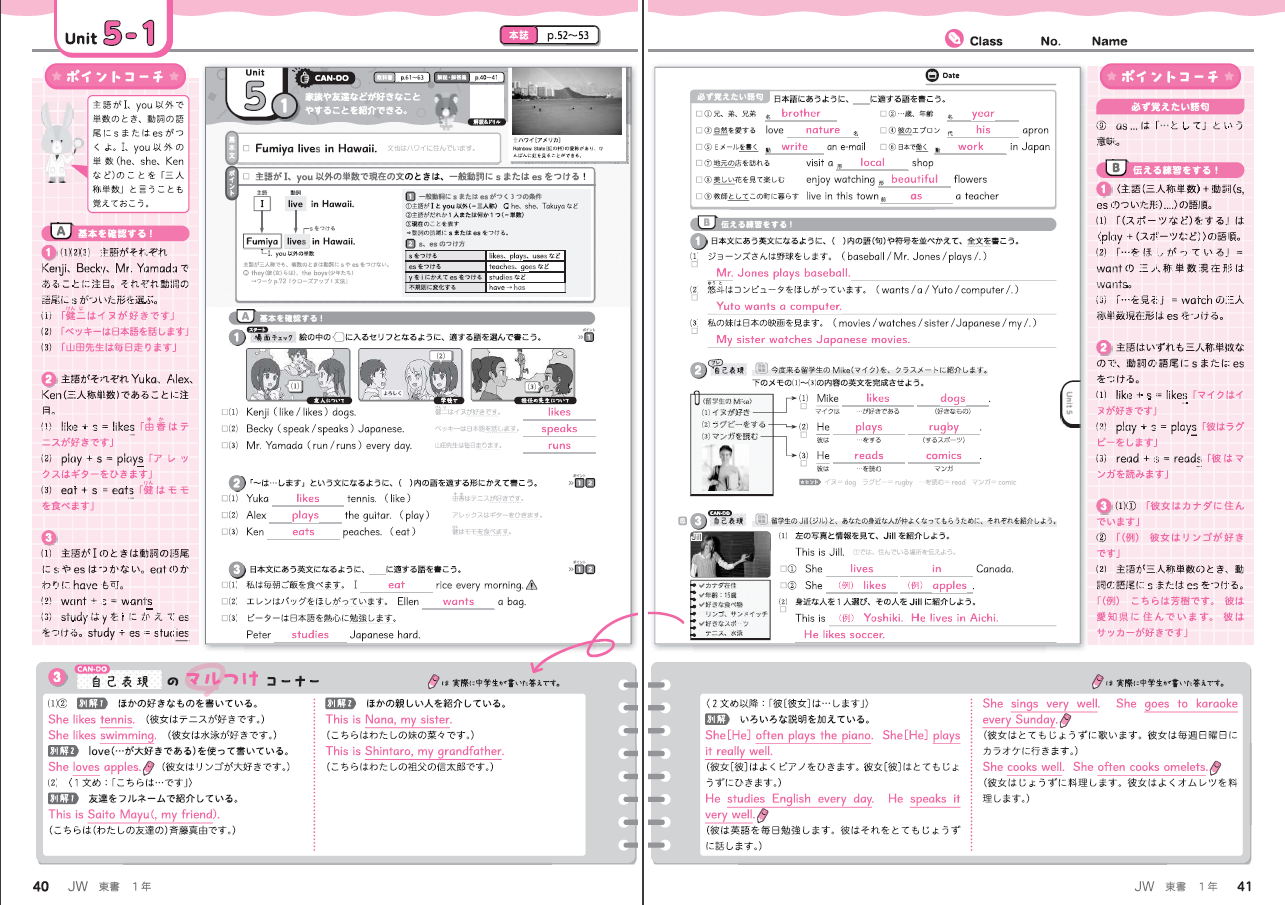Click 'She likes swimming.' example answer

(102, 735)
